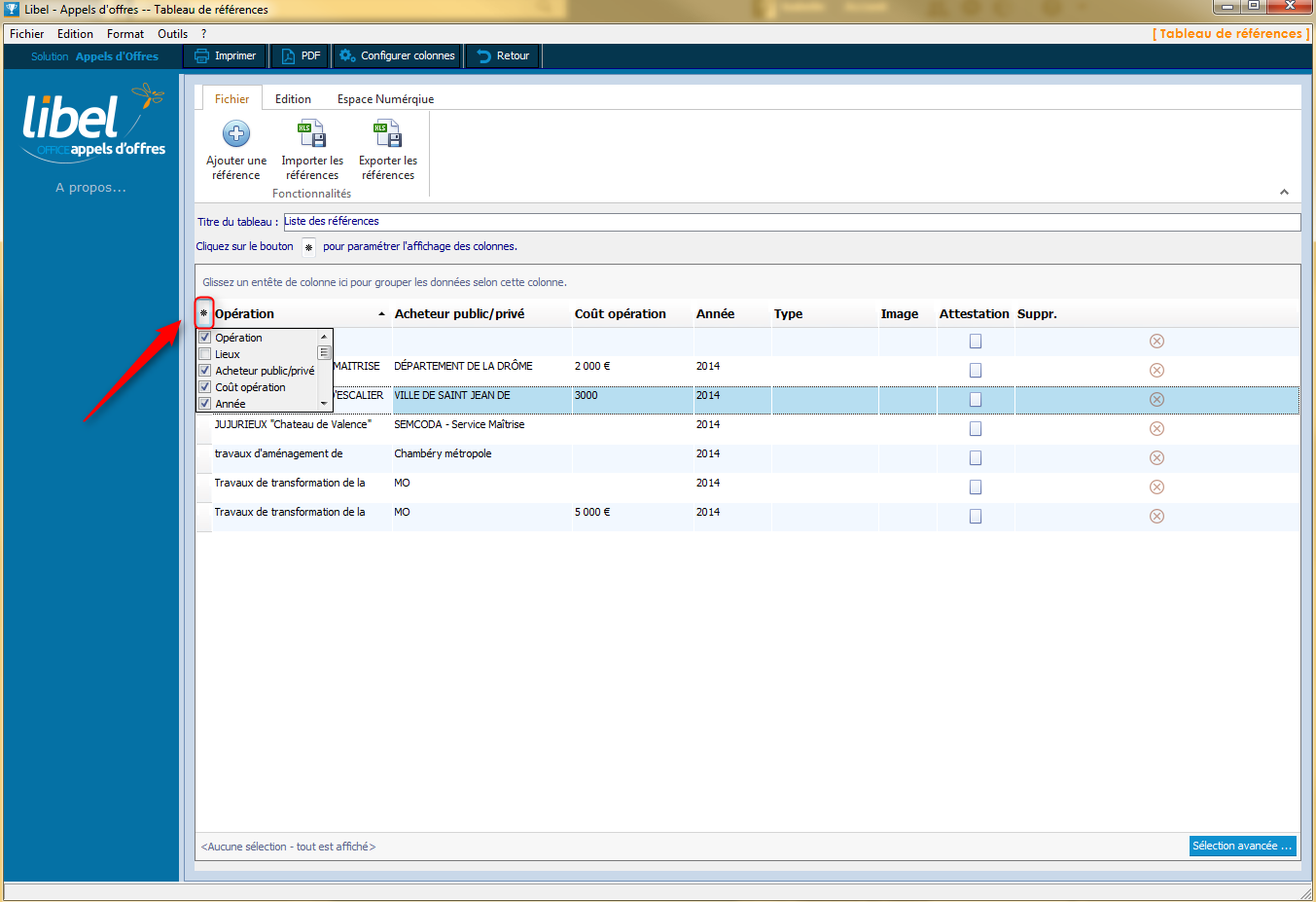The width and height of the screenshot is (1316, 902).
Task: Open the Edition menu in the menu bar
Action: click(75, 34)
